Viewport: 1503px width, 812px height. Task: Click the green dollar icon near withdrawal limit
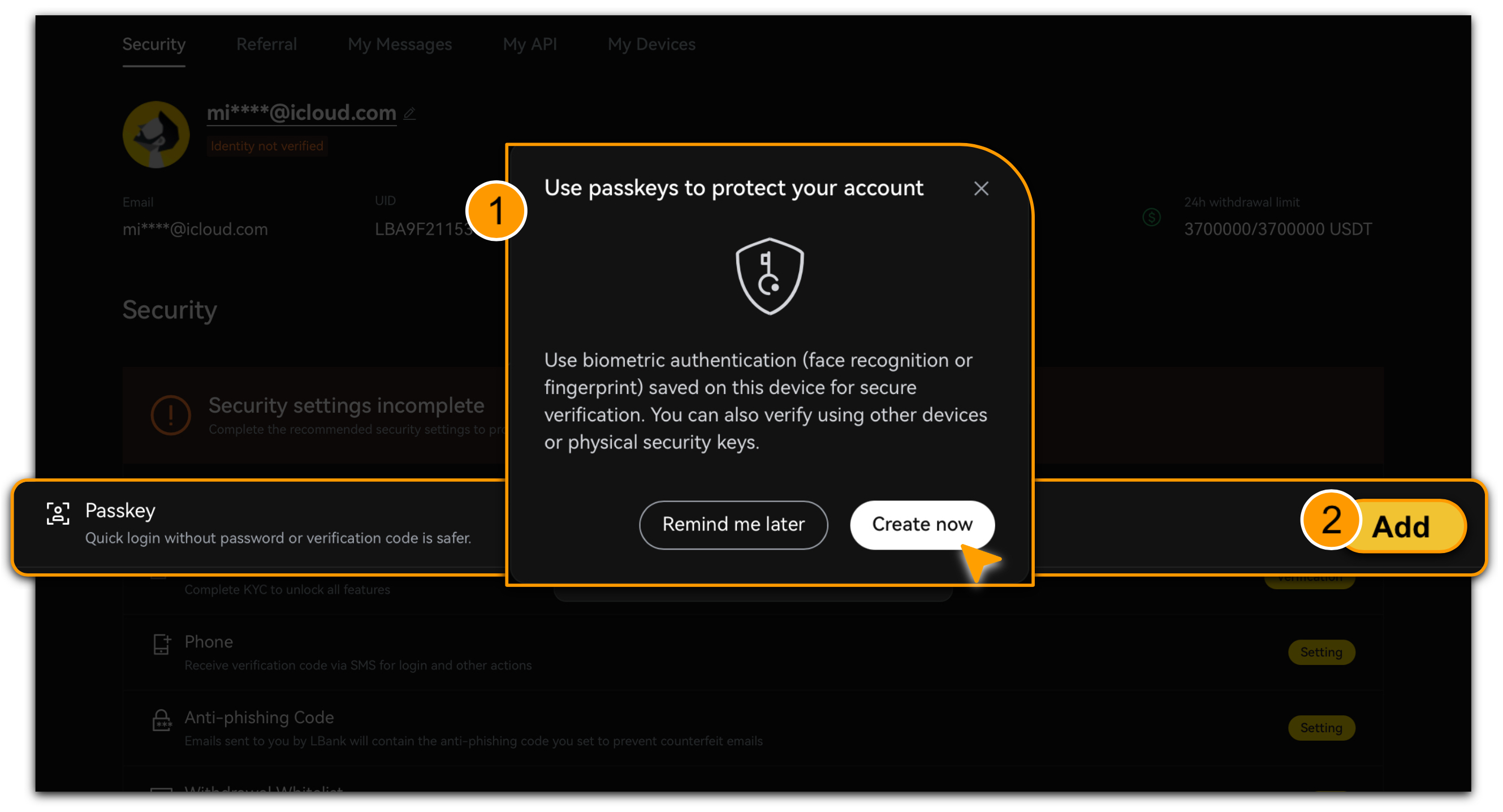pos(1151,218)
